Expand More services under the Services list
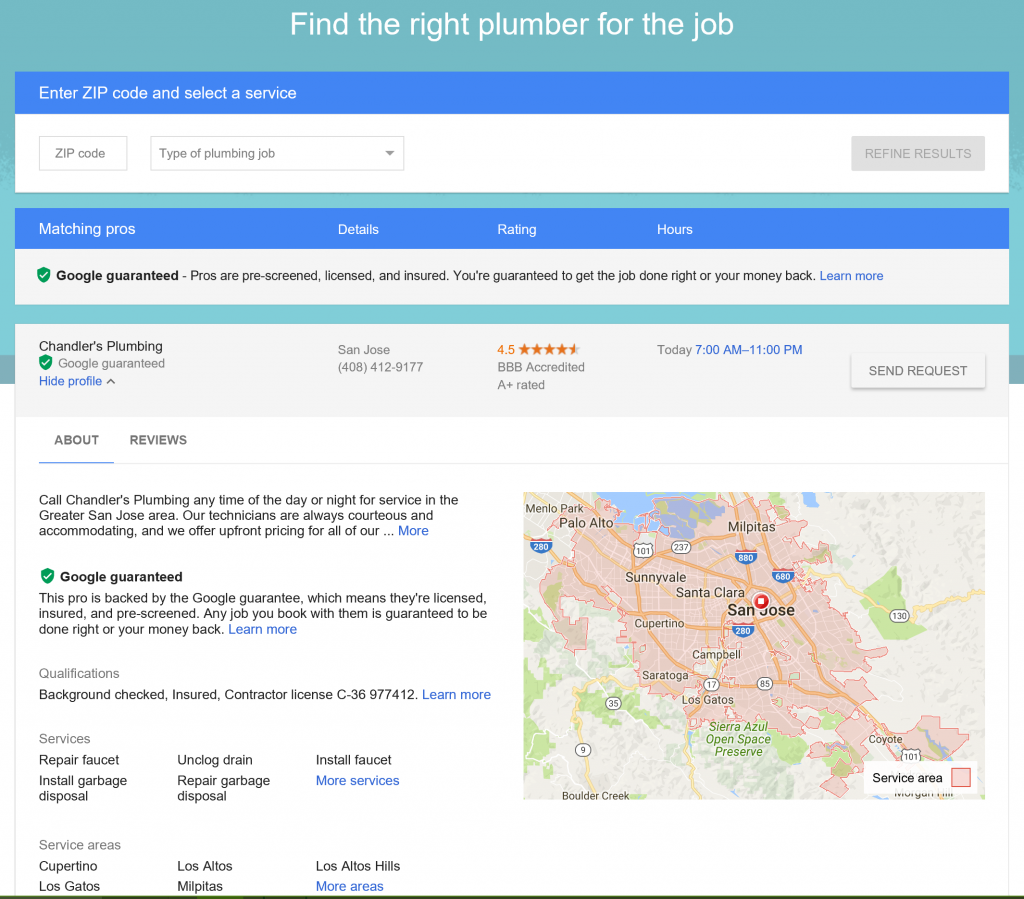 coord(357,781)
